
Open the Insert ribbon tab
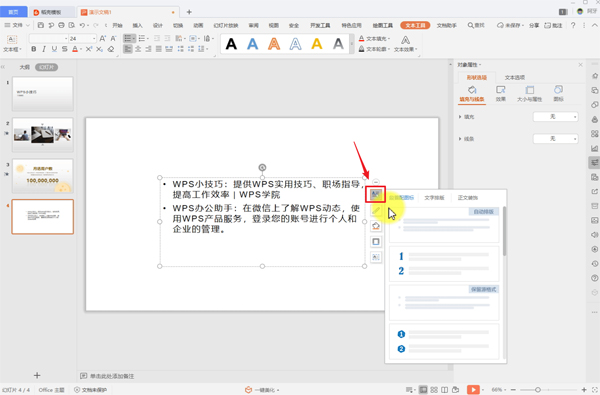click(137, 25)
